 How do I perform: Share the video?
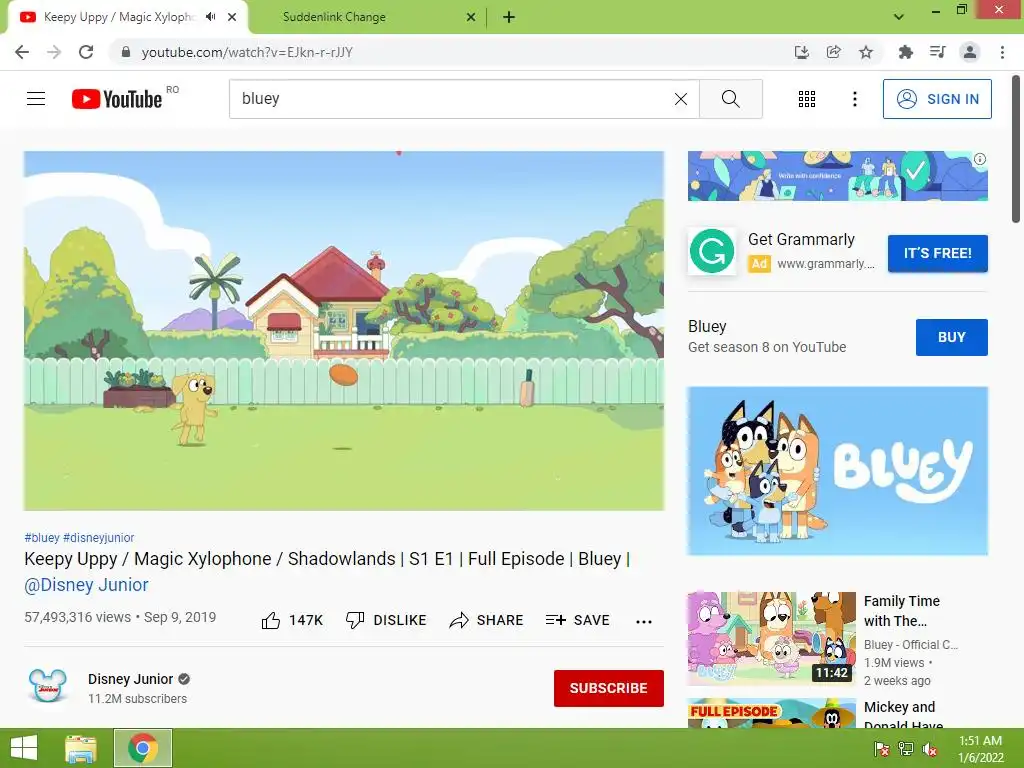tap(487, 620)
